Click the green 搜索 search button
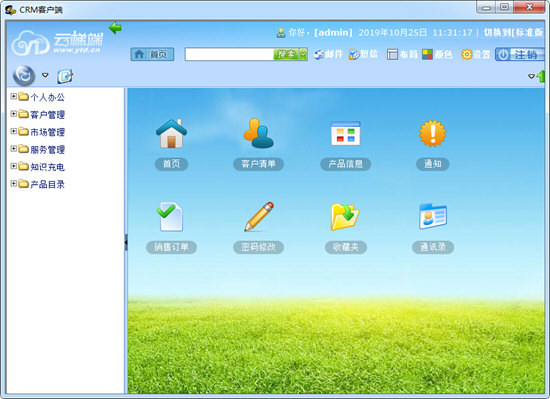 tap(286, 54)
